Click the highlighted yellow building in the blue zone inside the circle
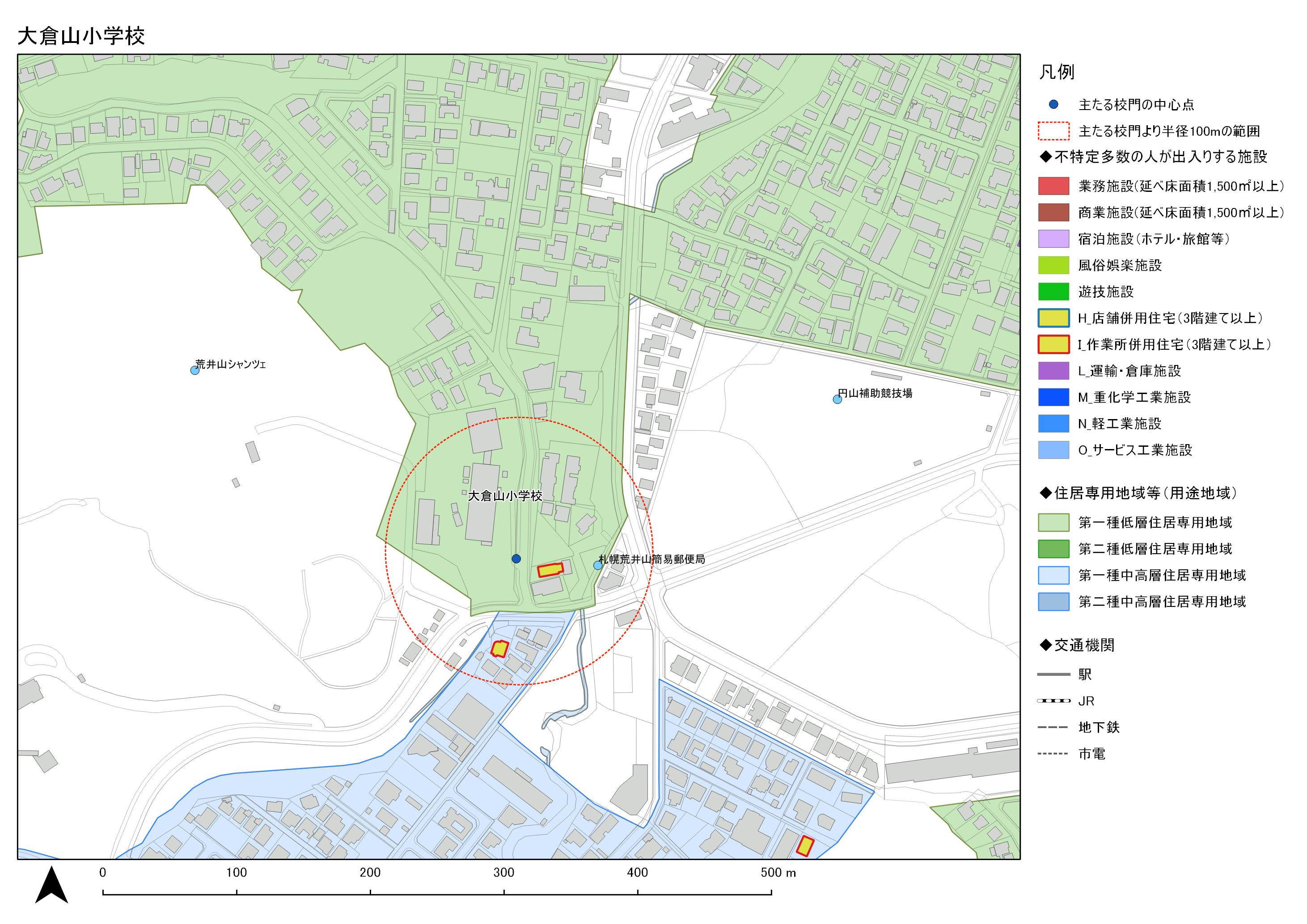This screenshot has width=1307, height=924. (x=499, y=648)
